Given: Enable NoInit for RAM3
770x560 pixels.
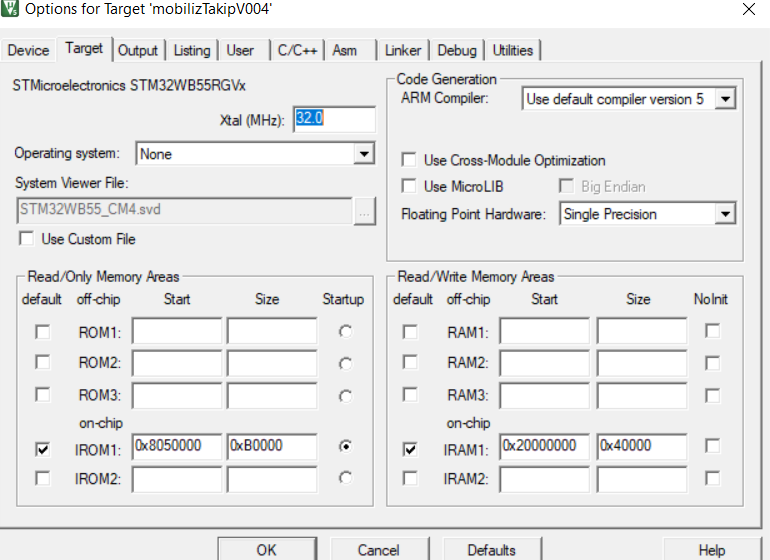Looking at the screenshot, I should pyautogui.click(x=713, y=395).
